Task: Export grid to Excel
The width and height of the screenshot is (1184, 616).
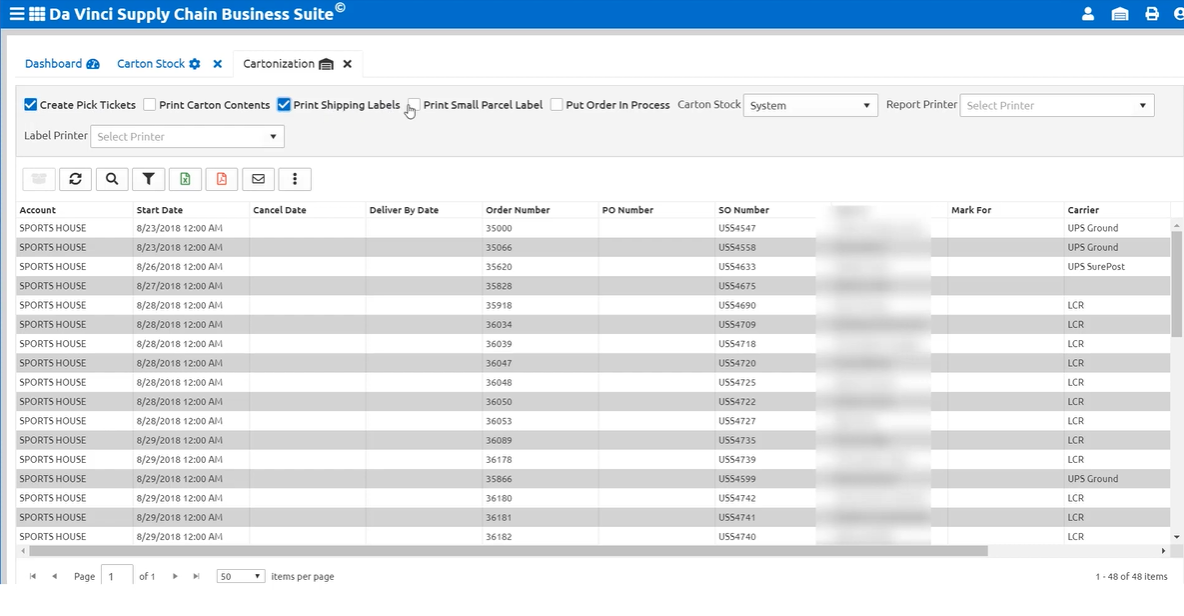Action: click(x=185, y=179)
